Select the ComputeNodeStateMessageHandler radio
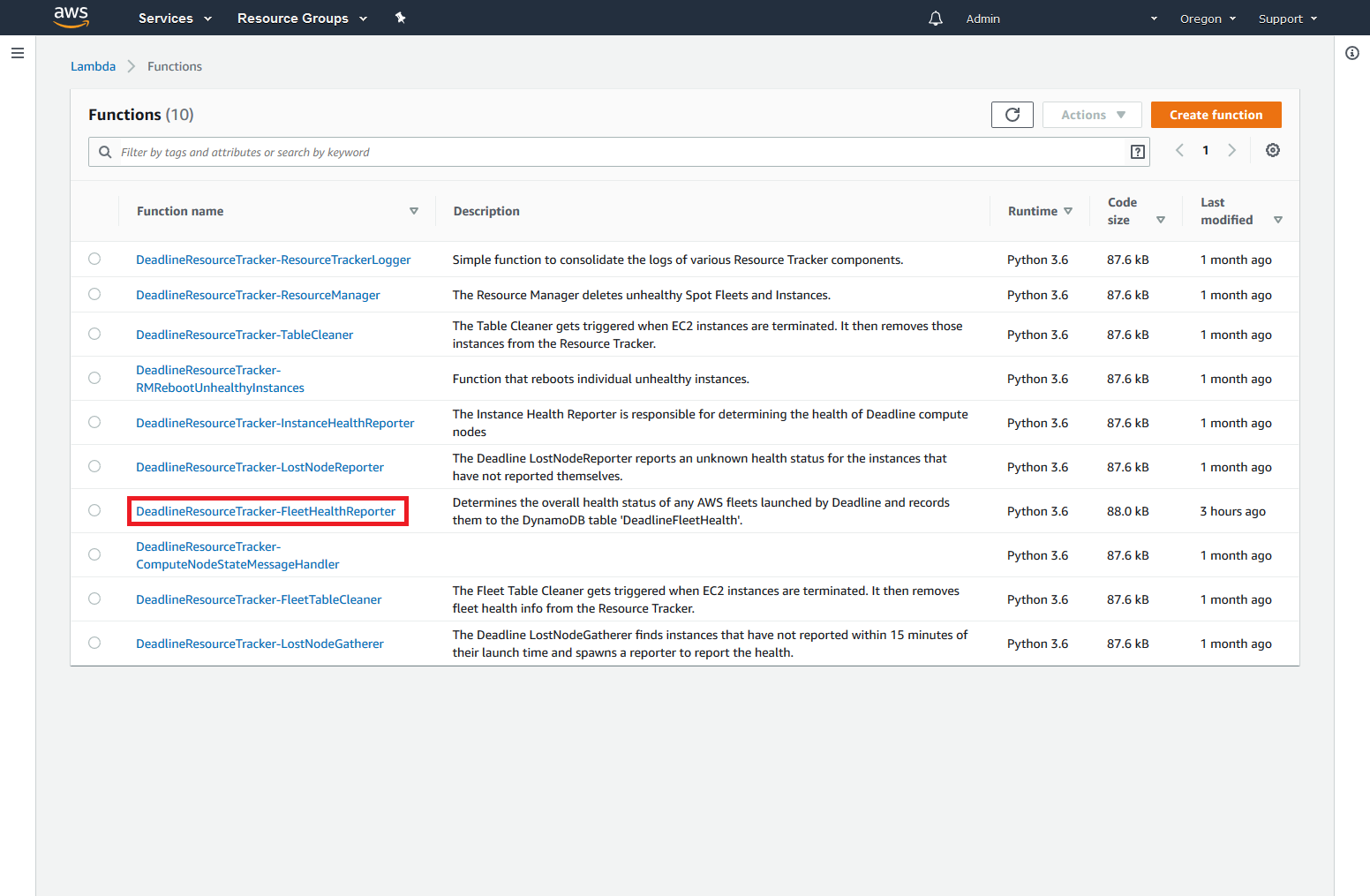The width and height of the screenshot is (1370, 896). (x=94, y=554)
